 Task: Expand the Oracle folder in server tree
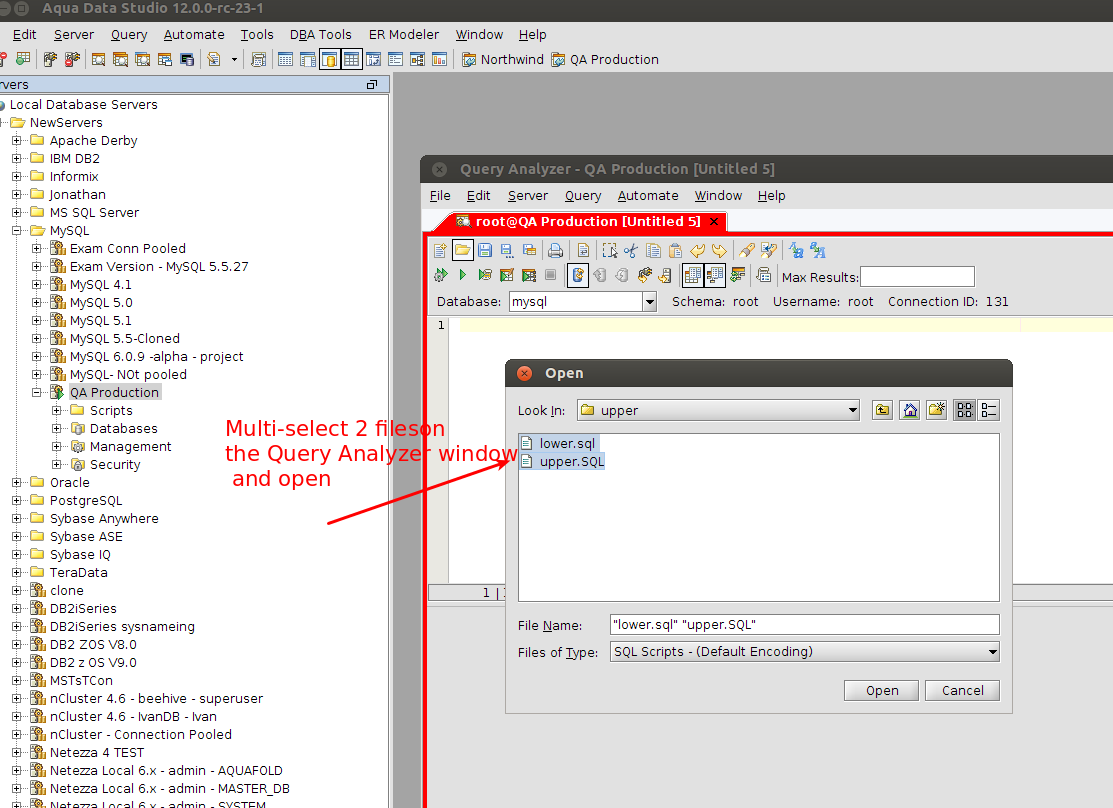16,483
